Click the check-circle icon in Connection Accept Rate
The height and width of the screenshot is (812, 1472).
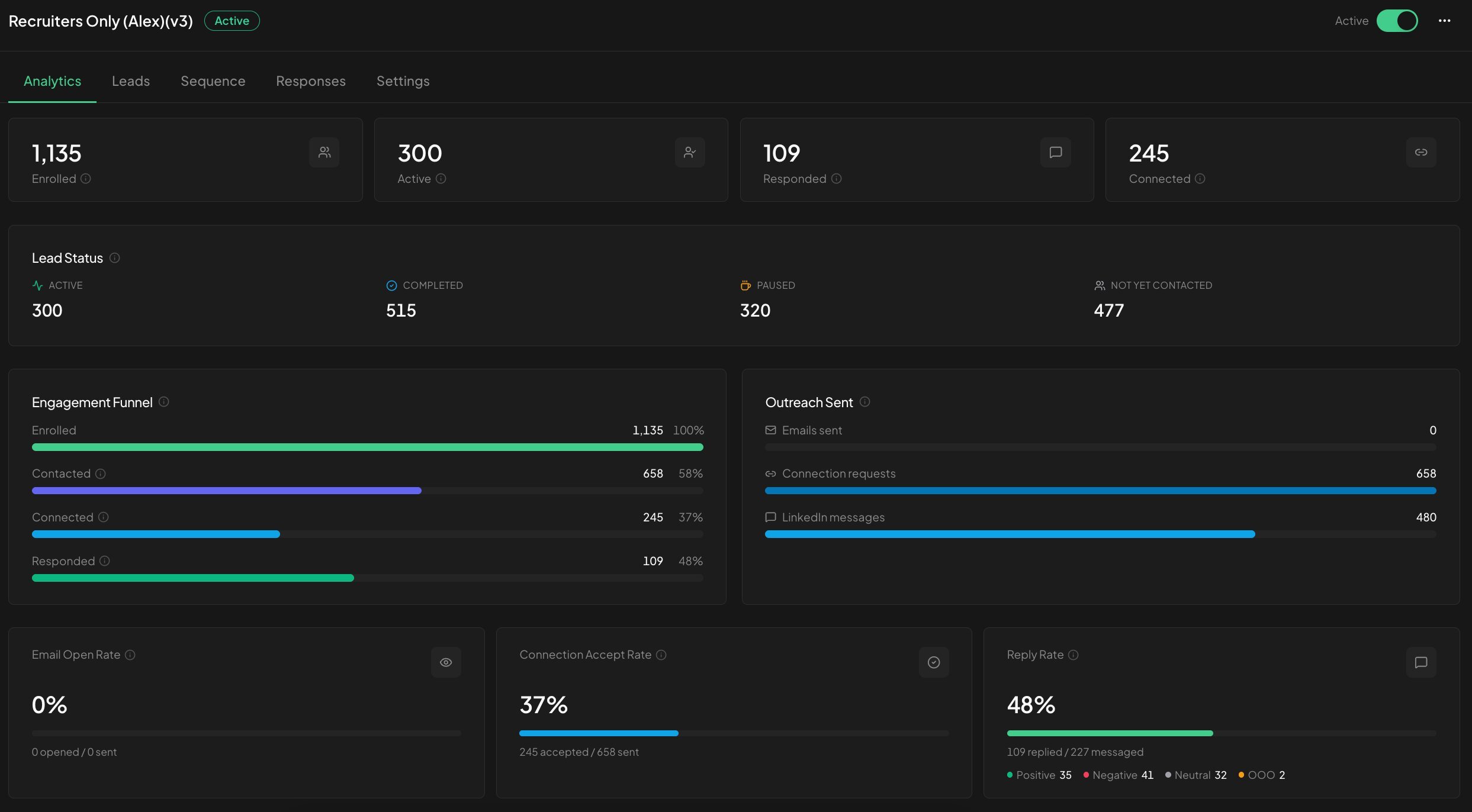tap(934, 662)
